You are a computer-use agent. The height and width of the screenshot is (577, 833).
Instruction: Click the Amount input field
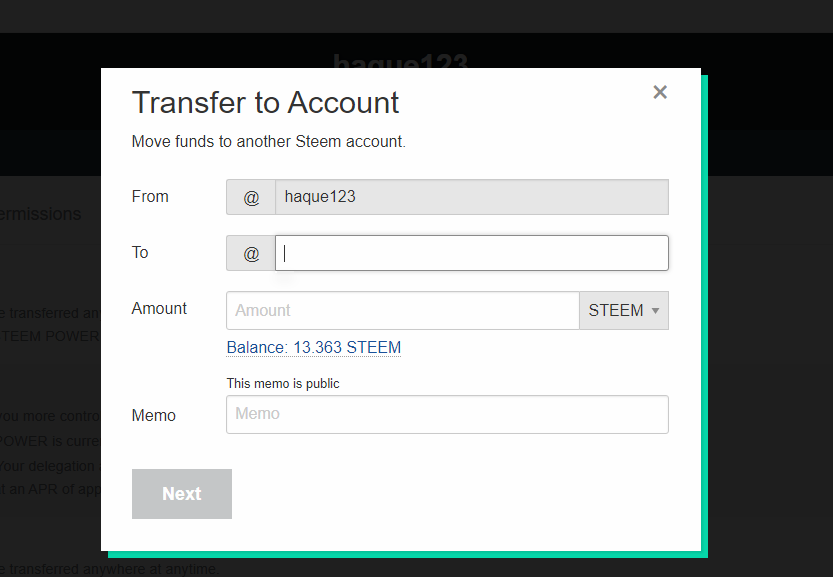(x=403, y=310)
